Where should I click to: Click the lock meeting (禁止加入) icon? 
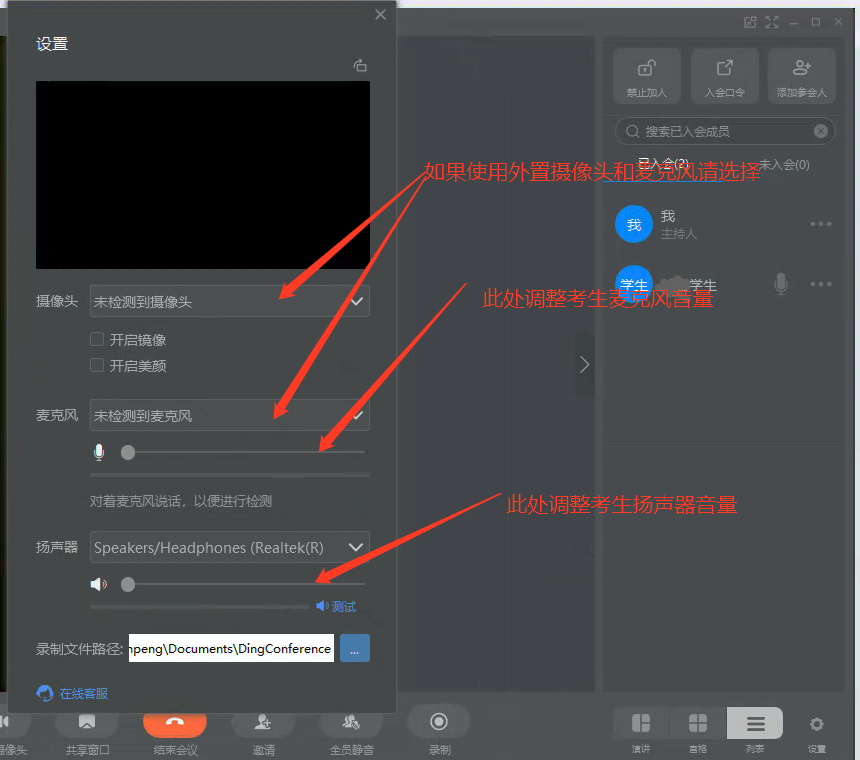pyautogui.click(x=647, y=76)
